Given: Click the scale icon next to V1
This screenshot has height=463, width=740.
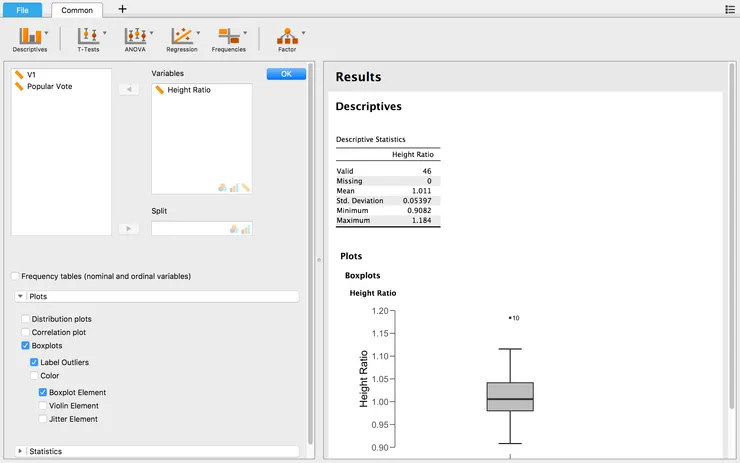Looking at the screenshot, I should [19, 75].
